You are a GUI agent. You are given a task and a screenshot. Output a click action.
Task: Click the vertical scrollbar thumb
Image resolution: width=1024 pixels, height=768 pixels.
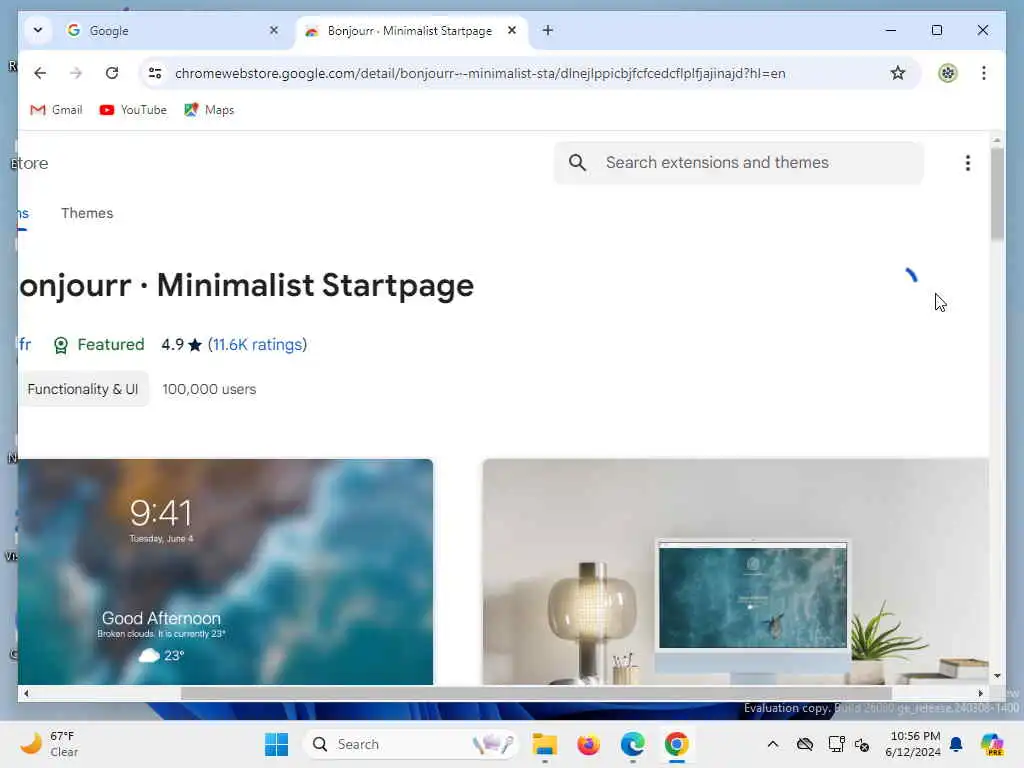coord(997,194)
